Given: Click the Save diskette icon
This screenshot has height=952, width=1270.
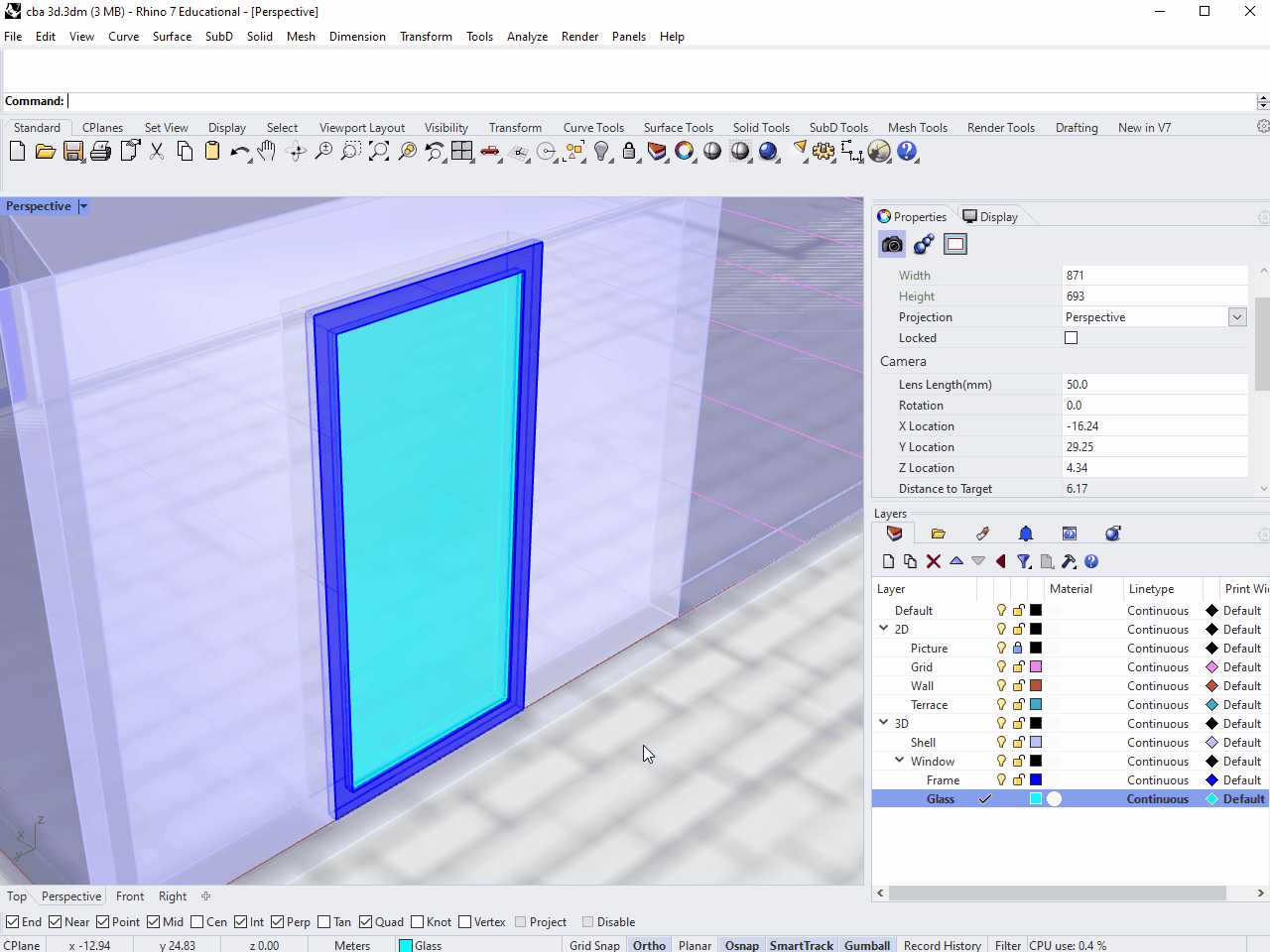Looking at the screenshot, I should coord(73,151).
